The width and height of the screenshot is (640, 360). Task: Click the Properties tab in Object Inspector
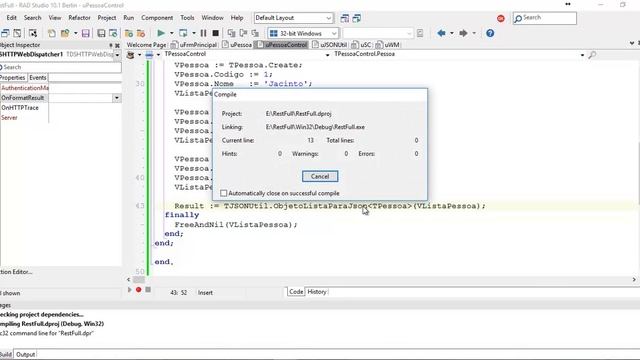tap(13, 78)
